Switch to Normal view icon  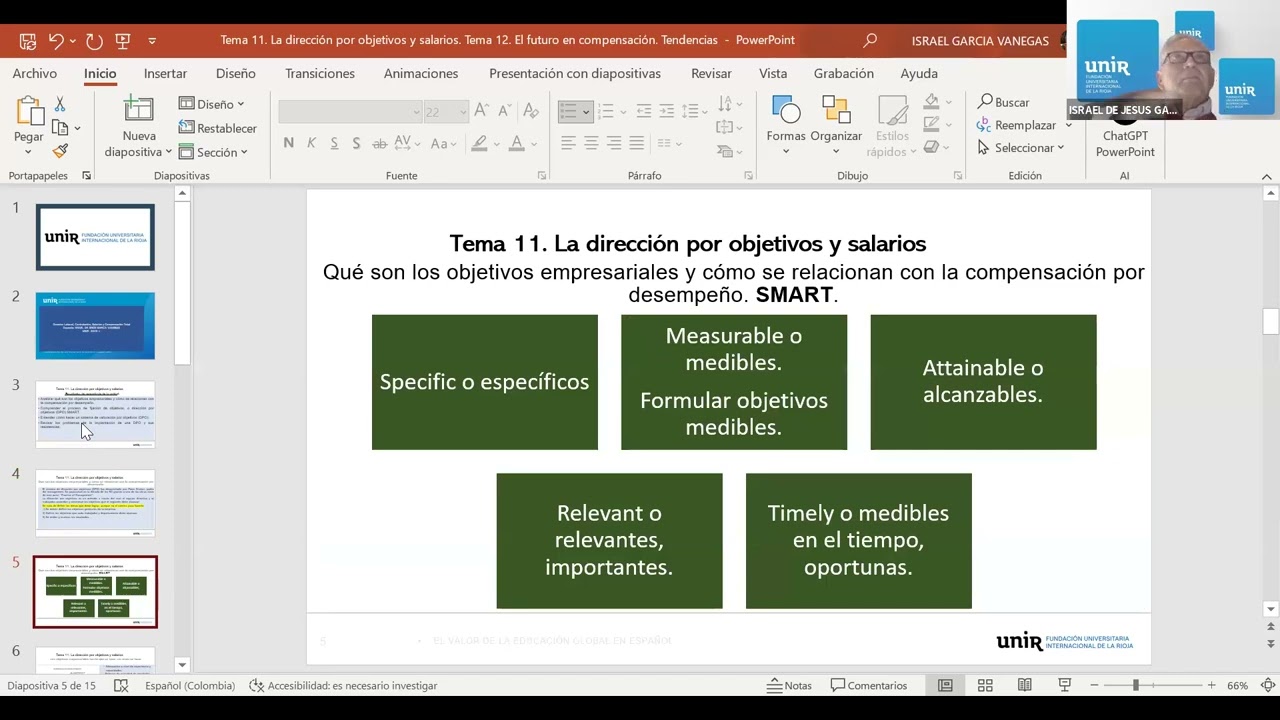[x=945, y=685]
